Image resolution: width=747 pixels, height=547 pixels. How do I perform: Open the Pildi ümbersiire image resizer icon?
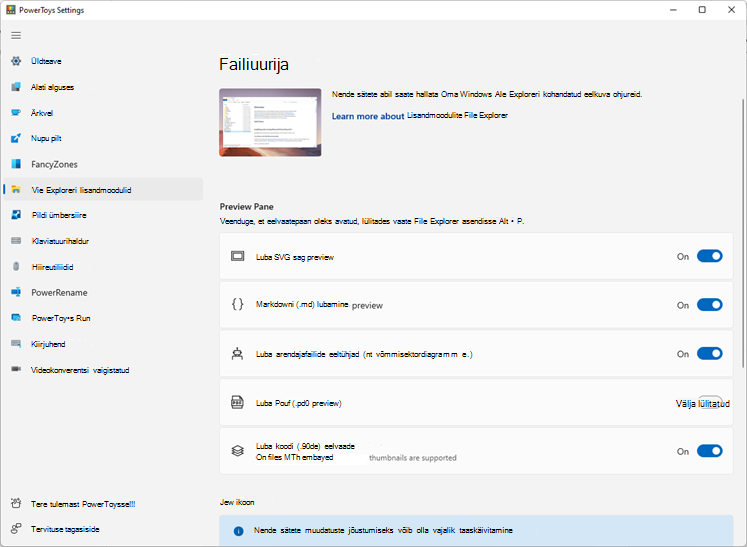(16, 215)
